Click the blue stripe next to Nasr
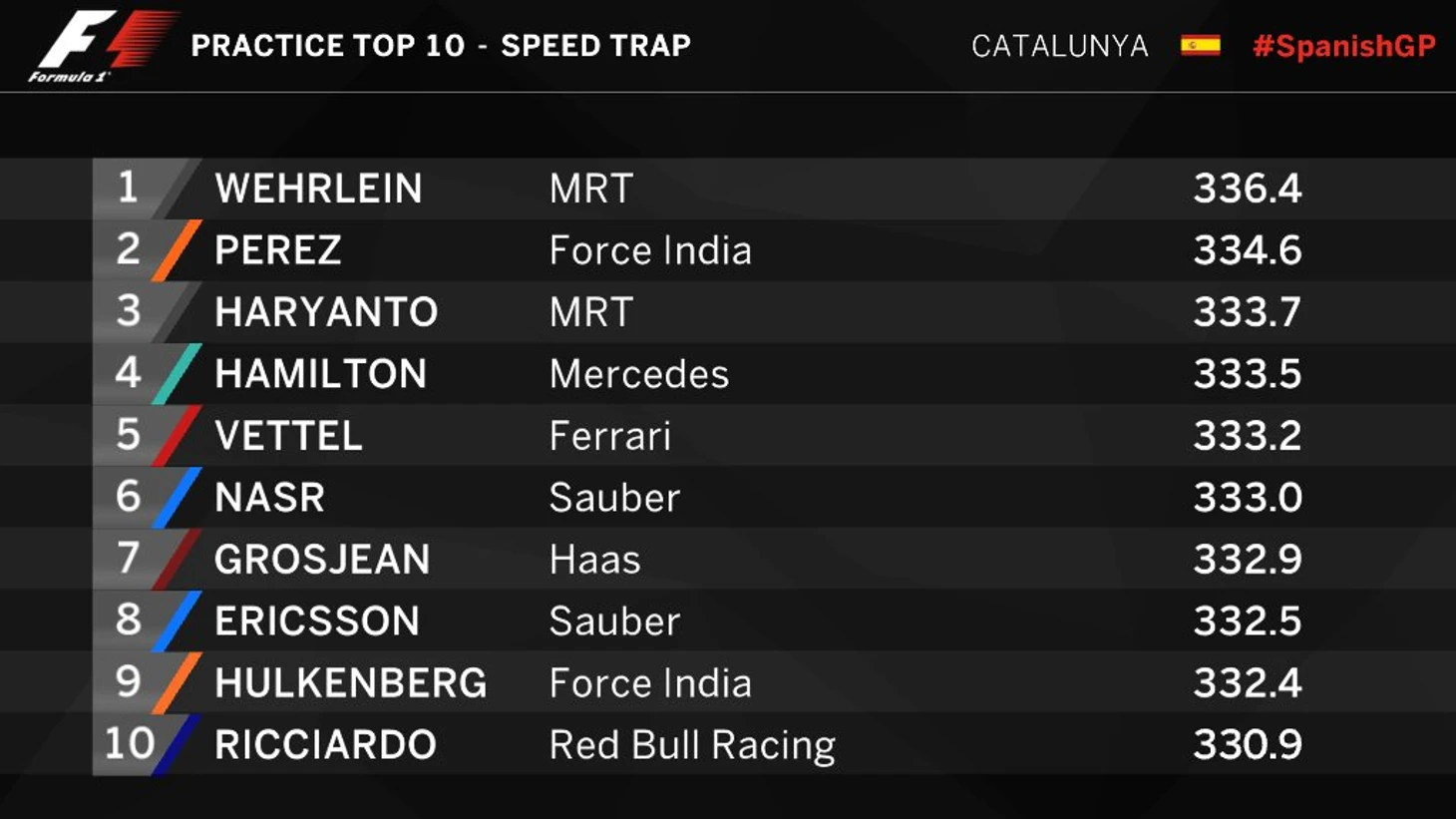 click(177, 498)
